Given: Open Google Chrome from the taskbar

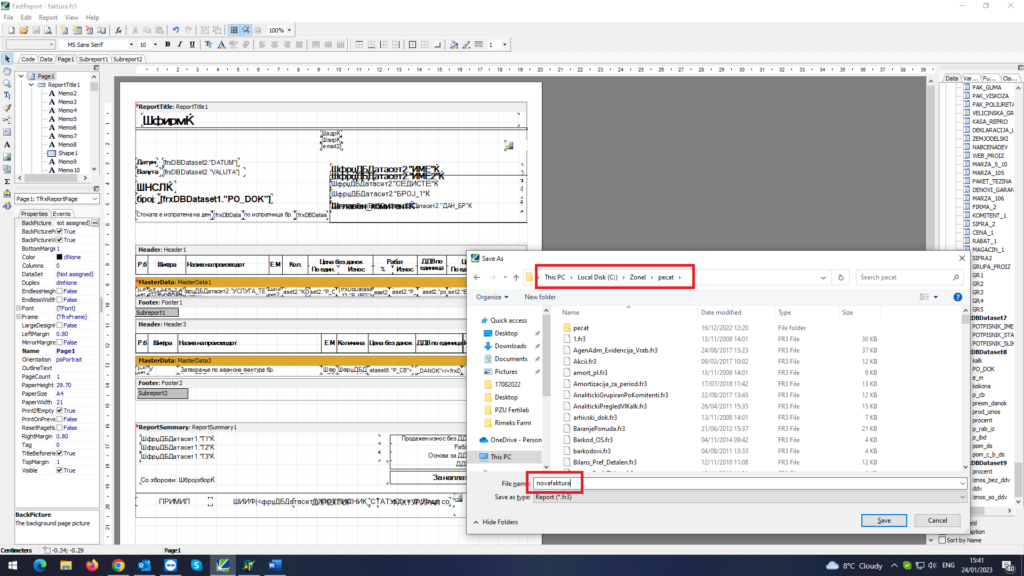Looking at the screenshot, I should point(118,566).
